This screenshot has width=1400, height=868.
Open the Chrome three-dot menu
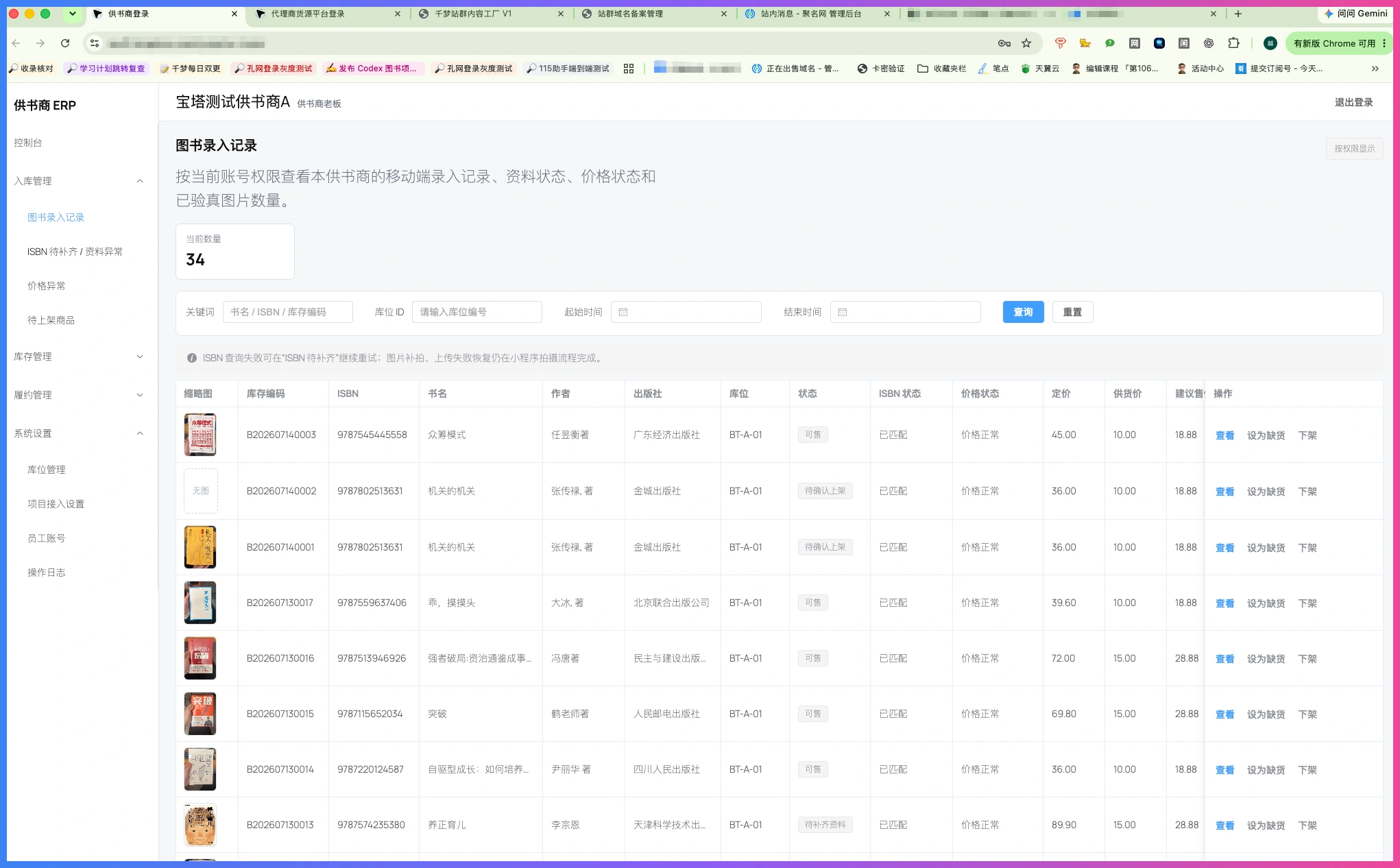(x=1385, y=43)
